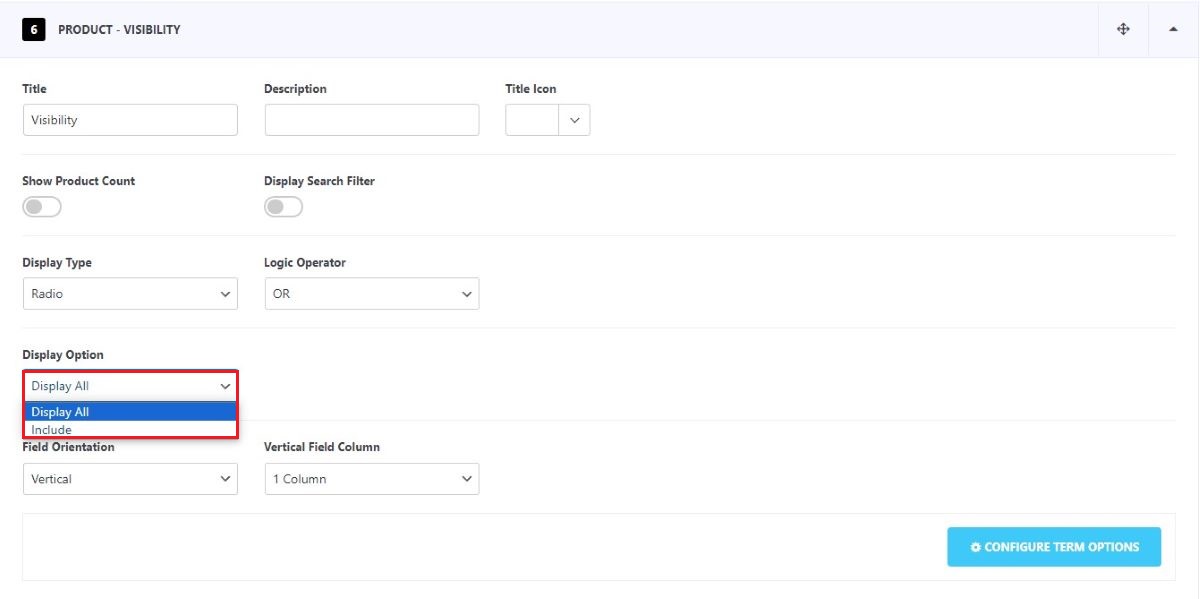
Task: Focus the Description text field
Action: coord(372,120)
